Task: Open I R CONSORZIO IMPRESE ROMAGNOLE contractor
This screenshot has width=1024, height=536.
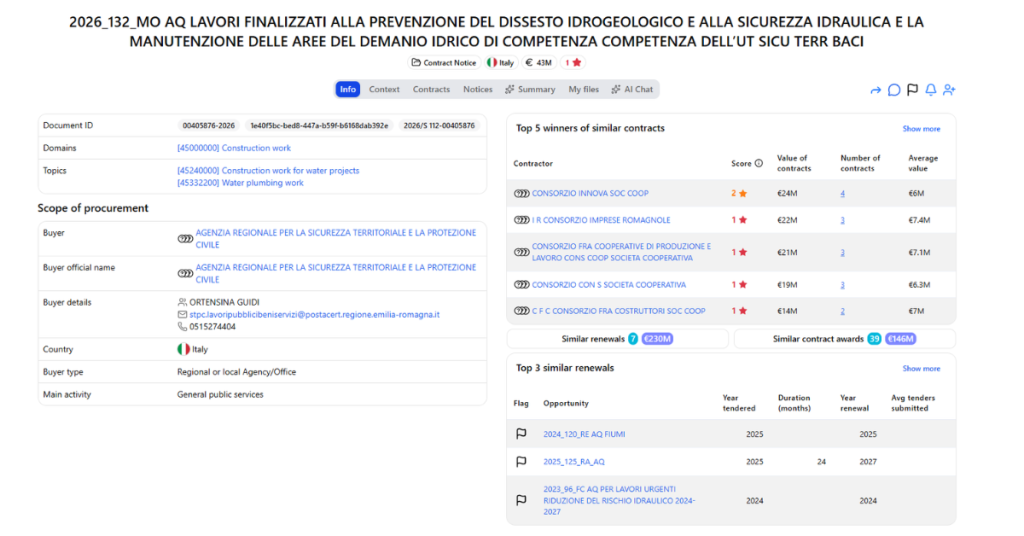Action: click(x=601, y=220)
